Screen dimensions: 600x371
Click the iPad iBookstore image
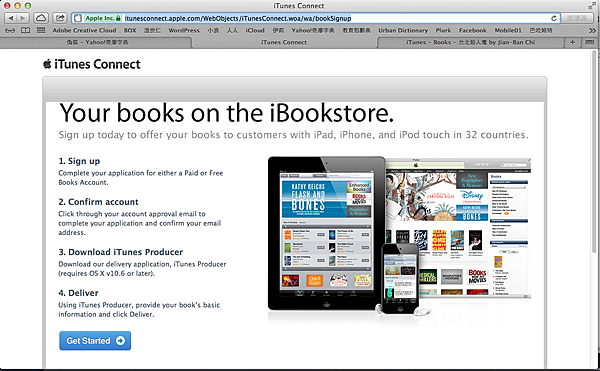coord(326,233)
